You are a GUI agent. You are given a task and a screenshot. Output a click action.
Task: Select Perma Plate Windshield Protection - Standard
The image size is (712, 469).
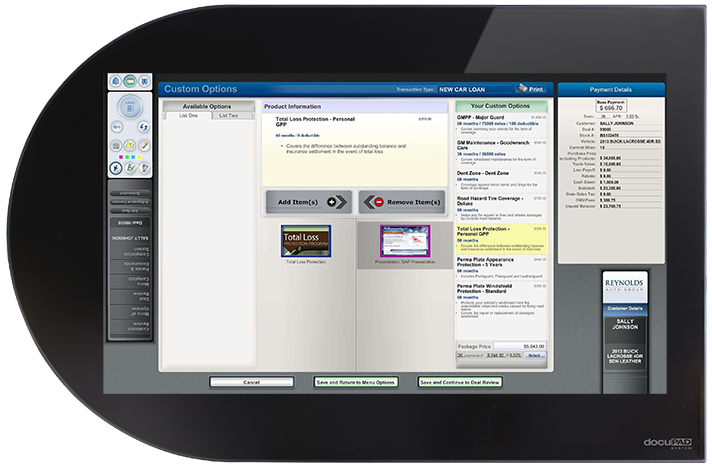pyautogui.click(x=501, y=301)
